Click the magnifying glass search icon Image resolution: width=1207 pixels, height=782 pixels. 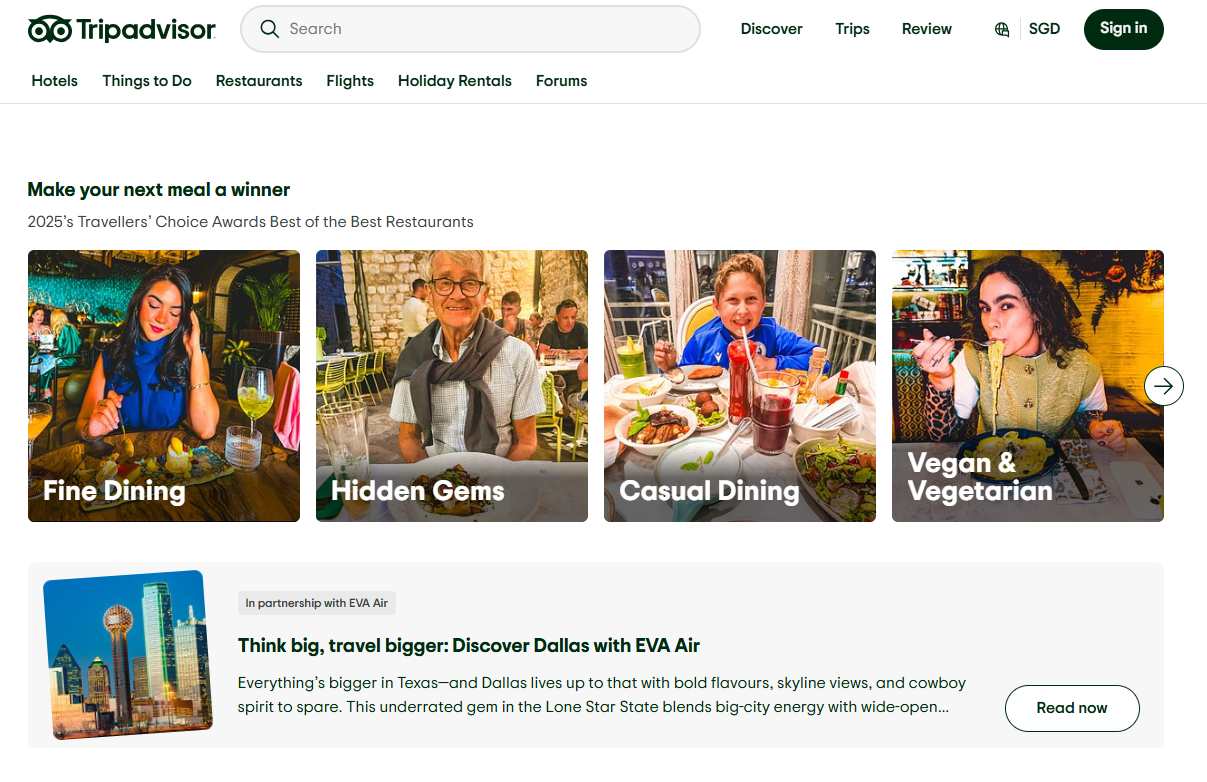pyautogui.click(x=269, y=29)
